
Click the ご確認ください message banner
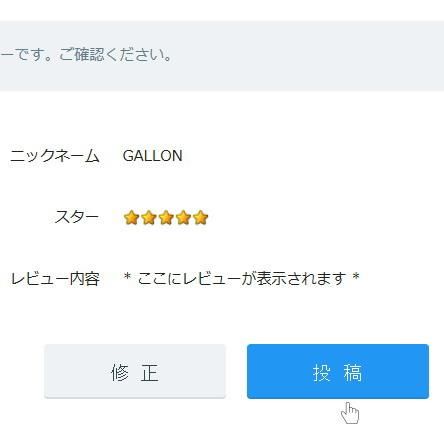click(222, 55)
